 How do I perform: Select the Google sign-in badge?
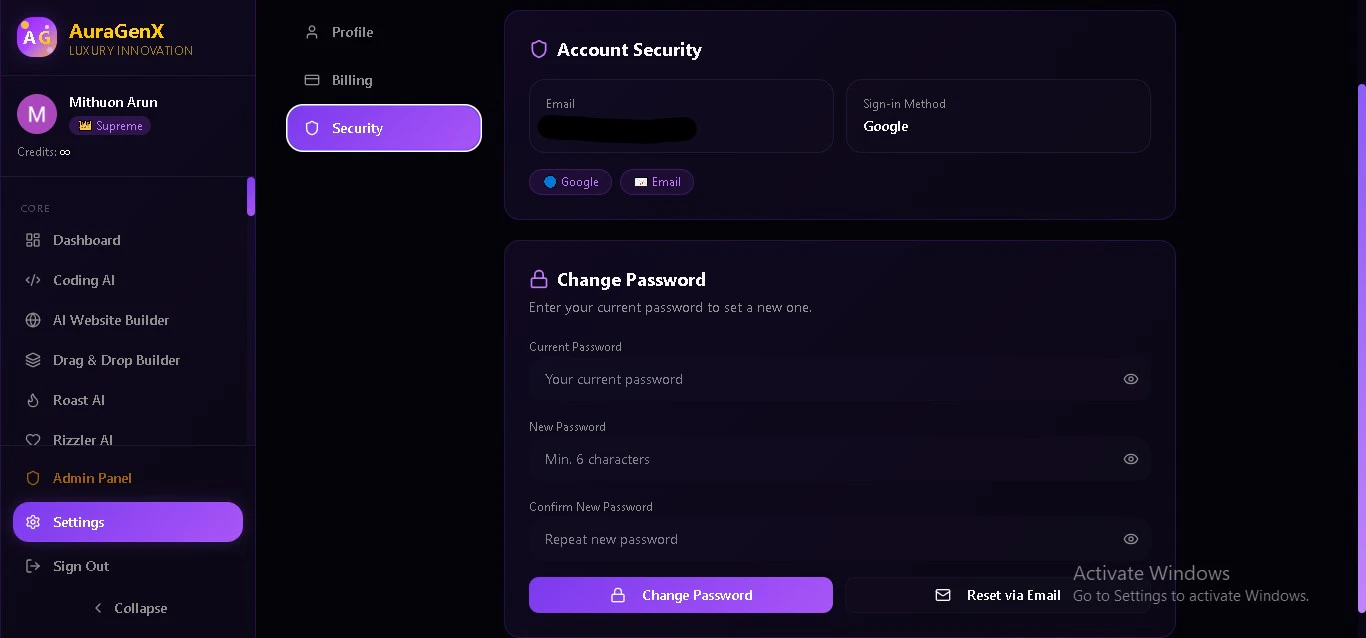pyautogui.click(x=570, y=182)
